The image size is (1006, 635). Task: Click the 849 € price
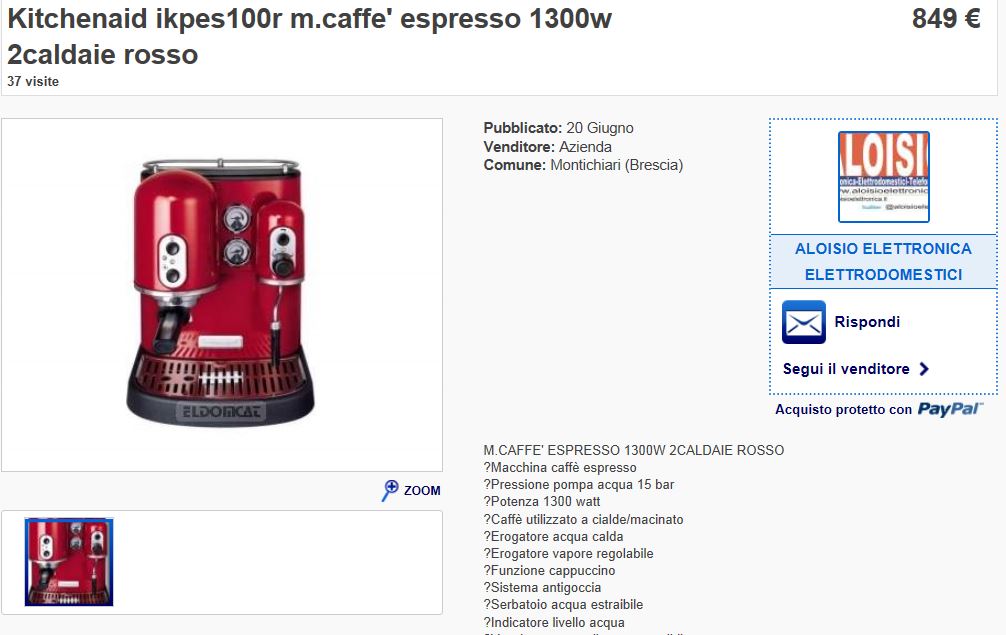click(x=946, y=19)
